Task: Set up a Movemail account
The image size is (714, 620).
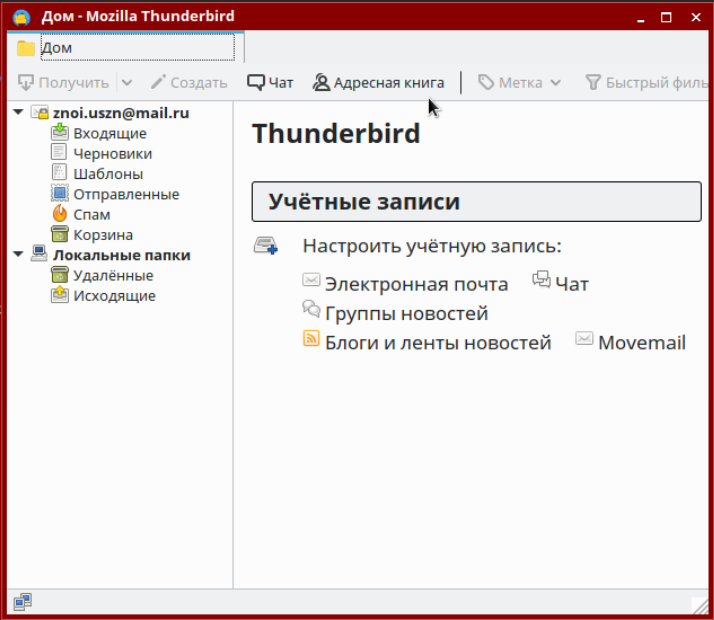Action: click(x=642, y=343)
